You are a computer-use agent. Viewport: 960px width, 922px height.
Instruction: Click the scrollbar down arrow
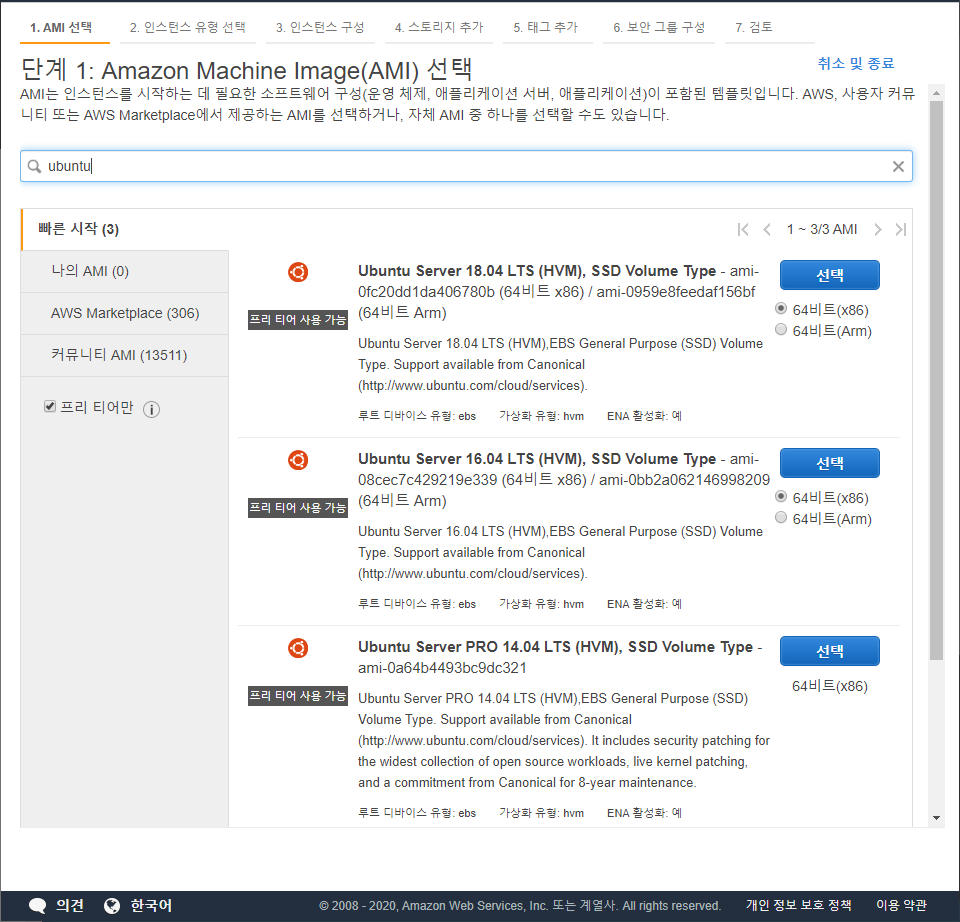click(x=936, y=818)
